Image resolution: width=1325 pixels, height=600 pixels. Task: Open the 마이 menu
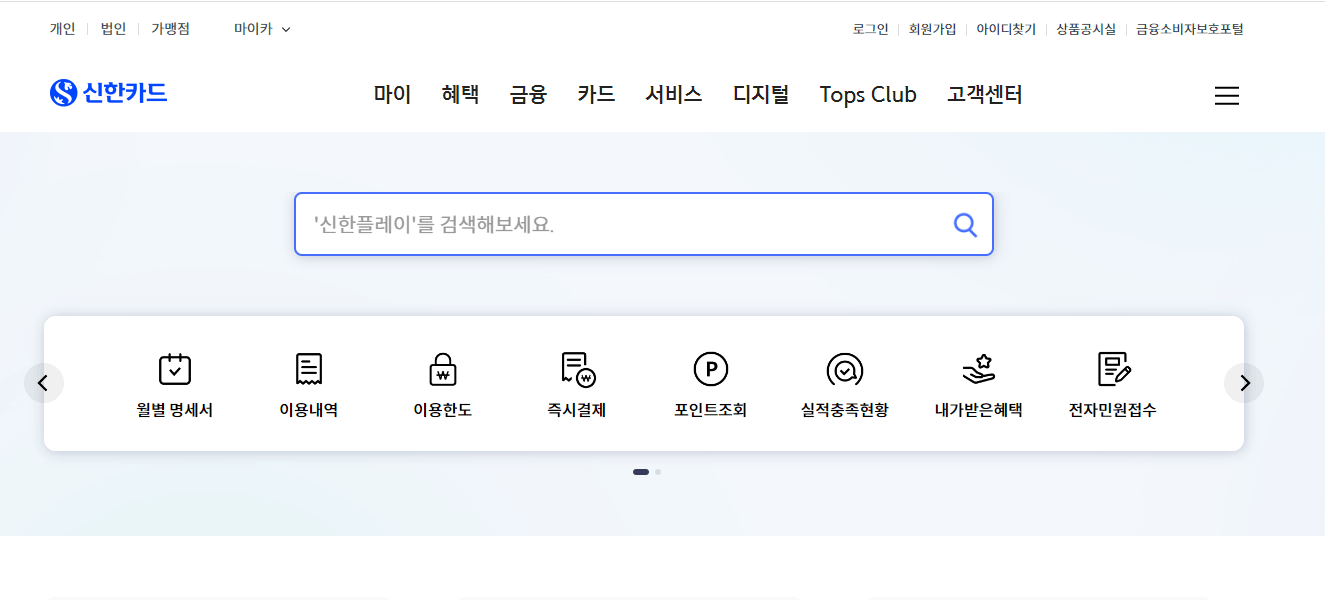pyautogui.click(x=393, y=95)
